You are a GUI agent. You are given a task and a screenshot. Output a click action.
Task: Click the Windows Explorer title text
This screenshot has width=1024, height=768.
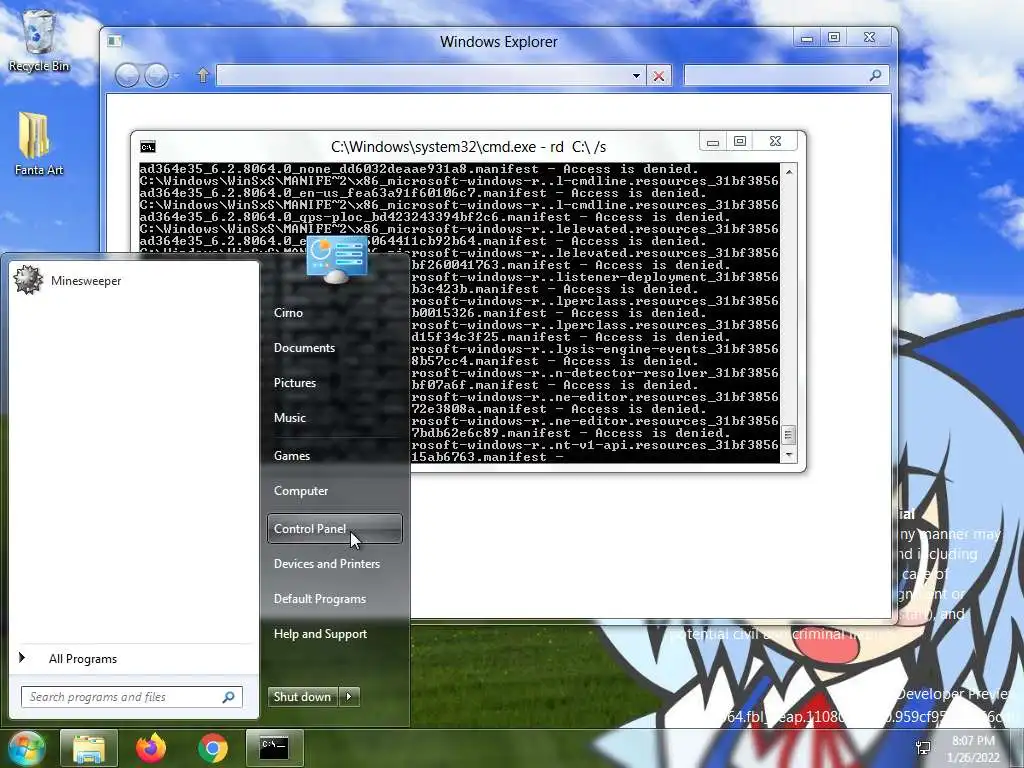point(499,42)
